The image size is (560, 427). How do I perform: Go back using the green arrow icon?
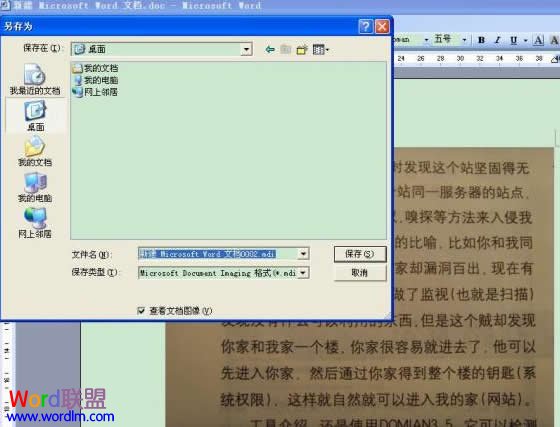(x=270, y=50)
